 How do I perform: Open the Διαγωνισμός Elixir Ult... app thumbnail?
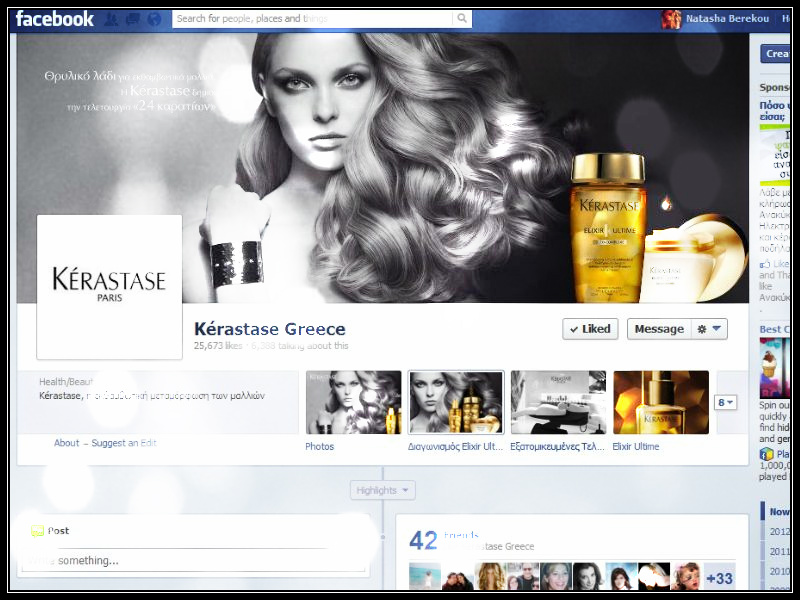[x=456, y=403]
